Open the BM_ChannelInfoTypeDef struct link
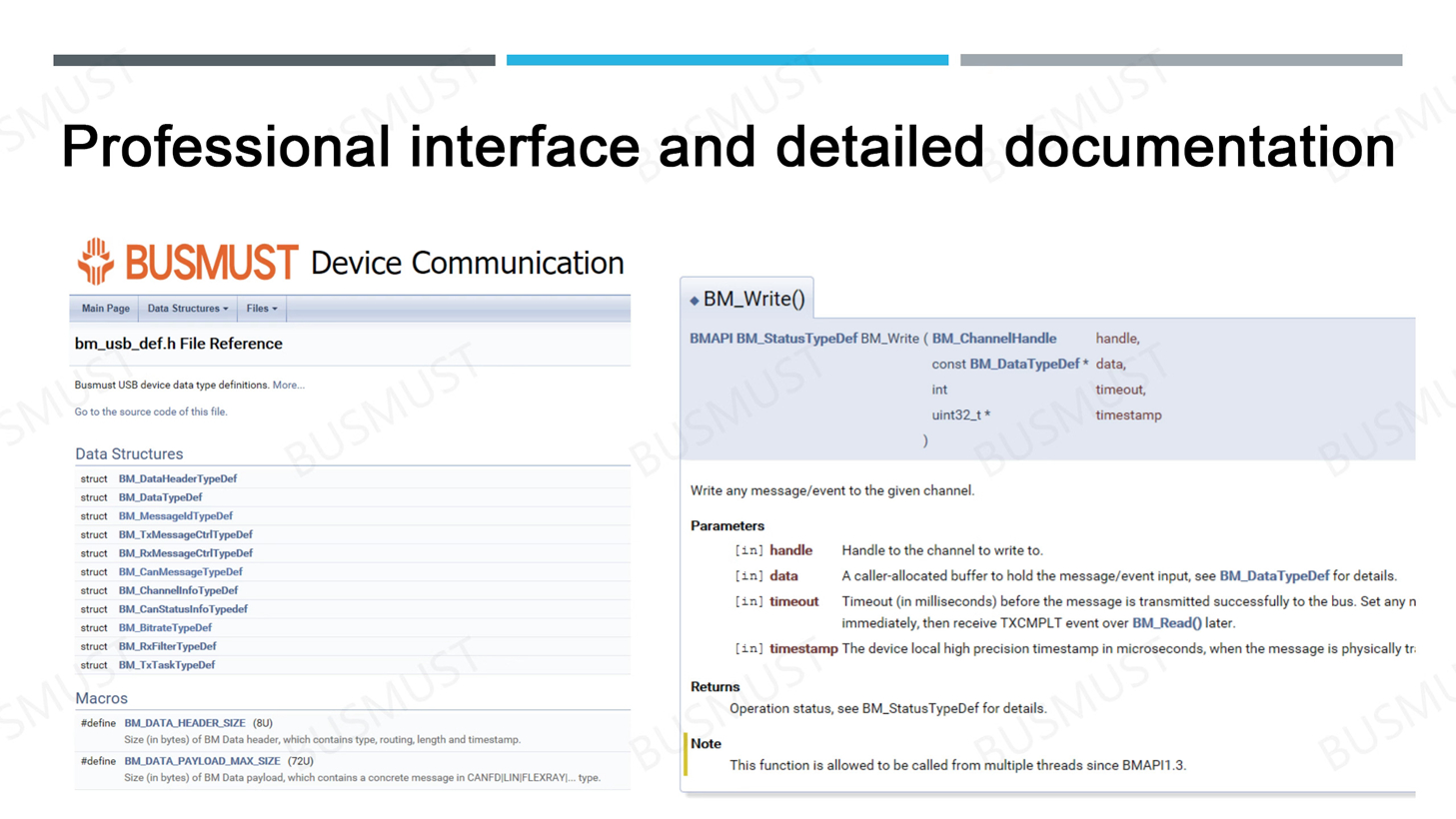1456x819 pixels. coord(178,590)
